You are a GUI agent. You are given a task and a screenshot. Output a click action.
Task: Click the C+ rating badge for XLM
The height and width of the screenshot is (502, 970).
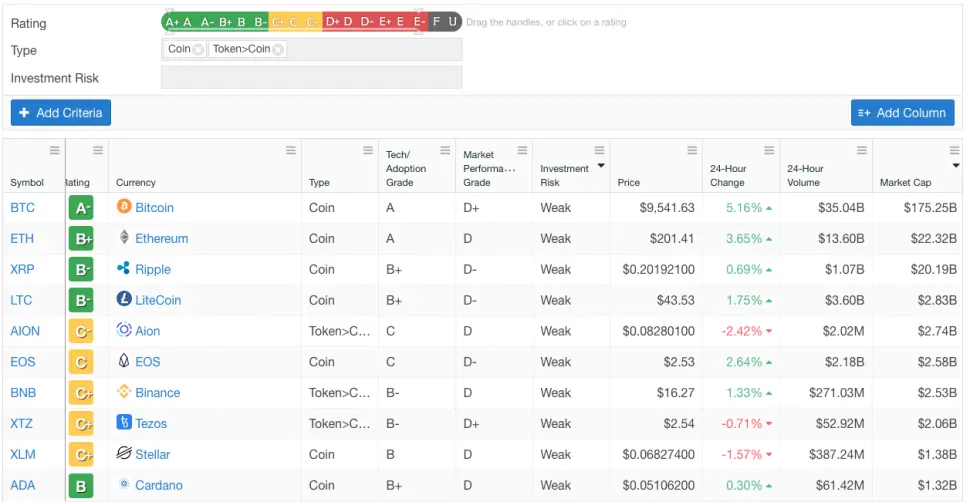point(80,456)
